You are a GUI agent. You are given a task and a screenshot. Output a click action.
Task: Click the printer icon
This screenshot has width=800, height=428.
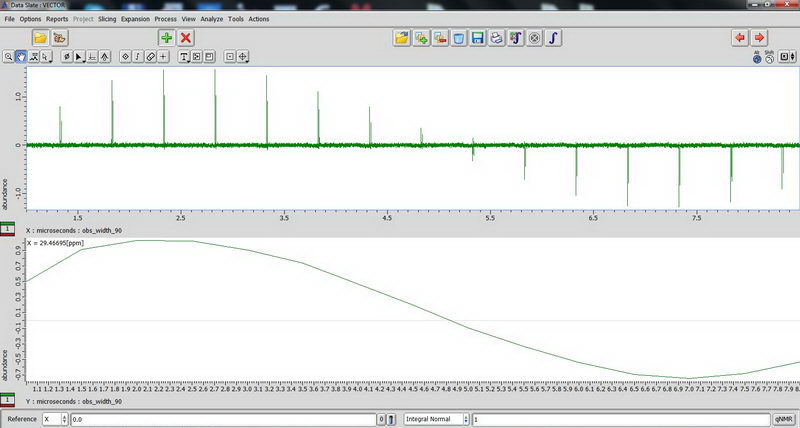click(x=496, y=38)
